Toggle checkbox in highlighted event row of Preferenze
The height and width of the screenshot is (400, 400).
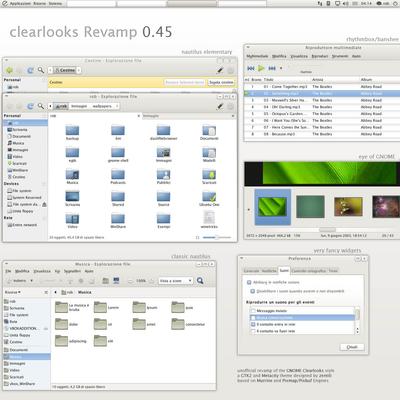pos(253,318)
